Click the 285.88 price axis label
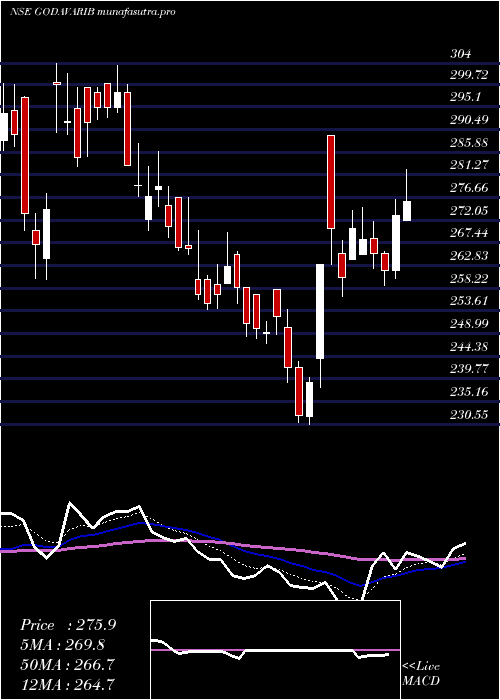 (x=469, y=142)
